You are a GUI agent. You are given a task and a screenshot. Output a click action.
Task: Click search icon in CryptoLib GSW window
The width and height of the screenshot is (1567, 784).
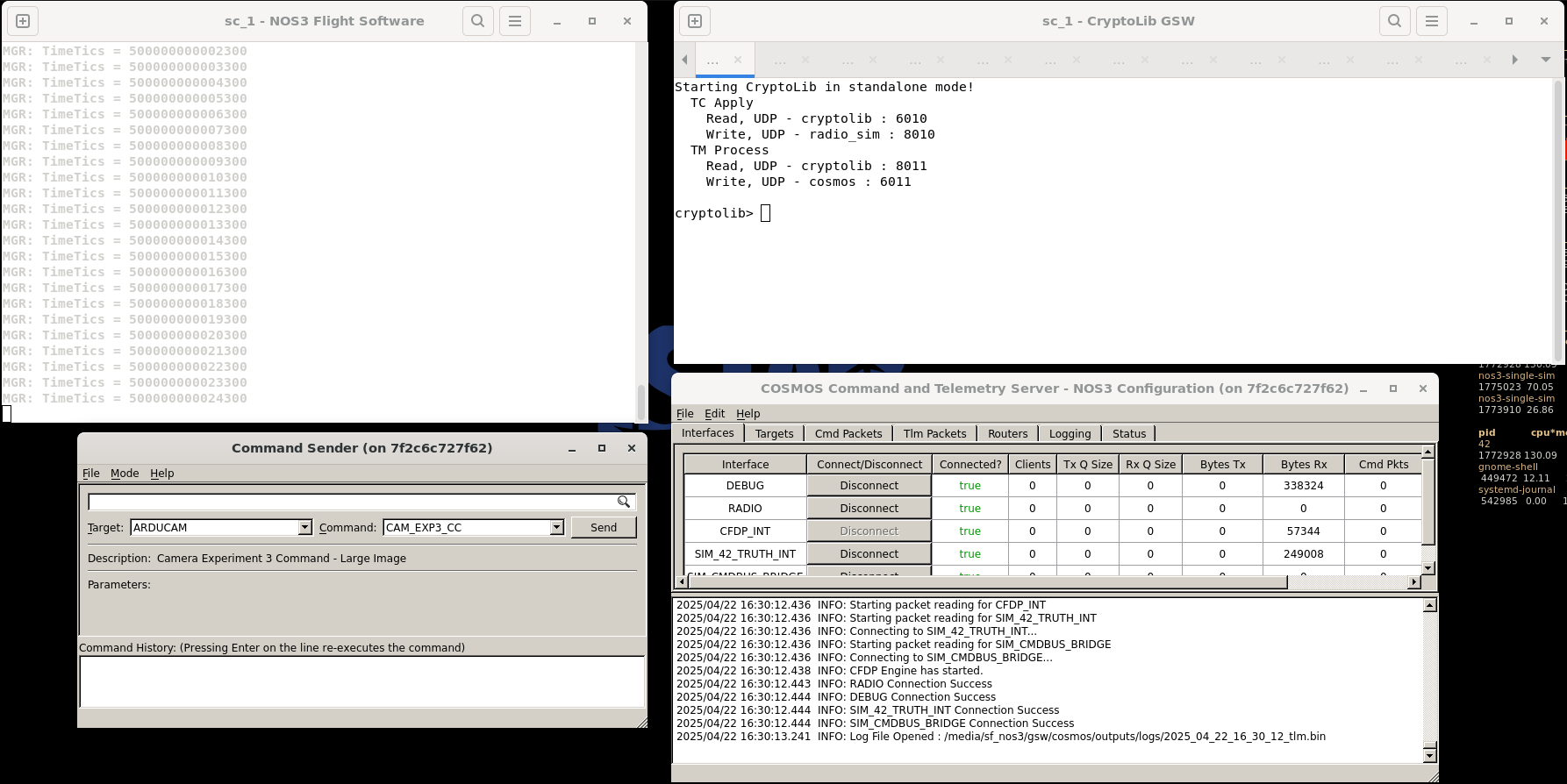click(x=1395, y=21)
